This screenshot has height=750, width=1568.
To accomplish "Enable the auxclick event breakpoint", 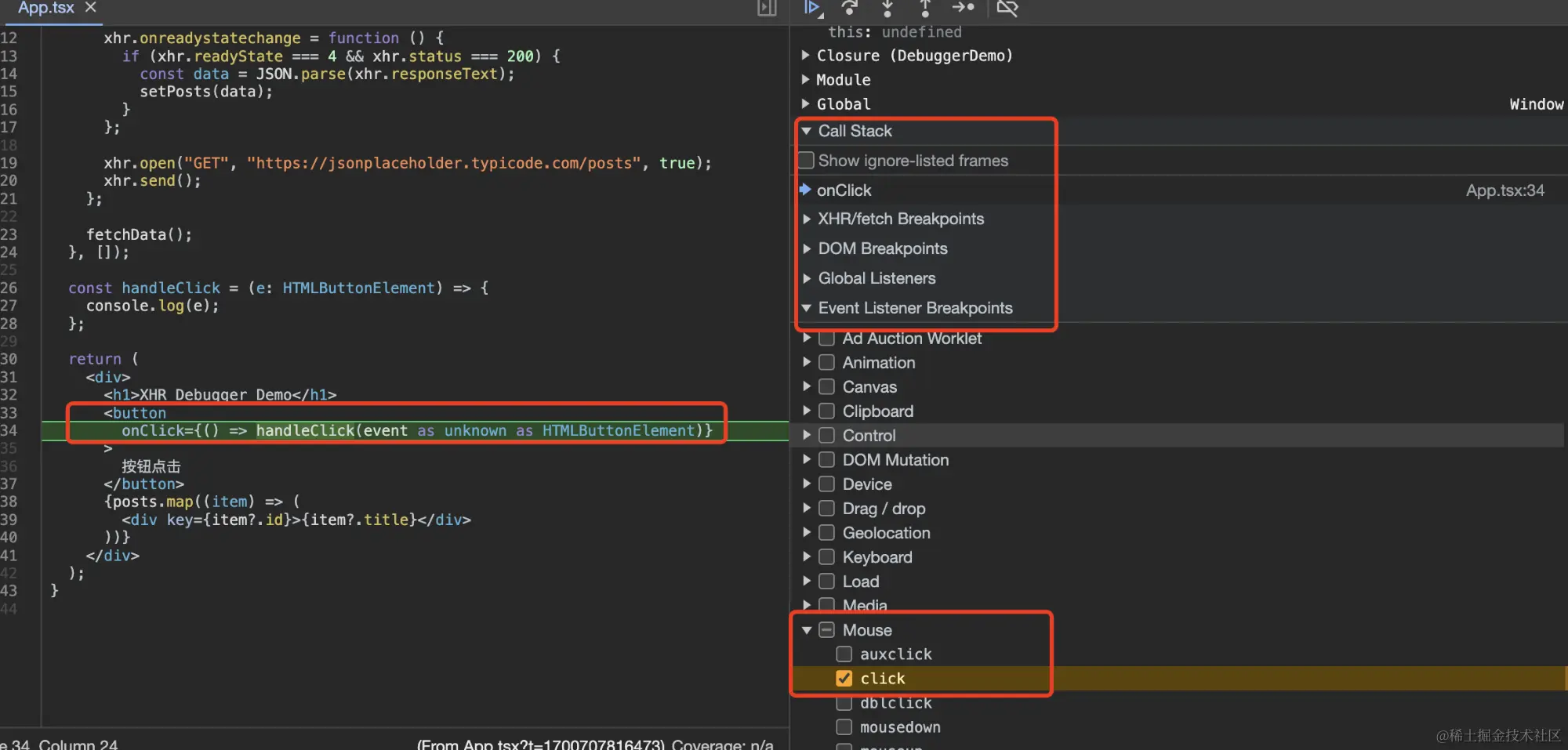I will pyautogui.click(x=844, y=654).
